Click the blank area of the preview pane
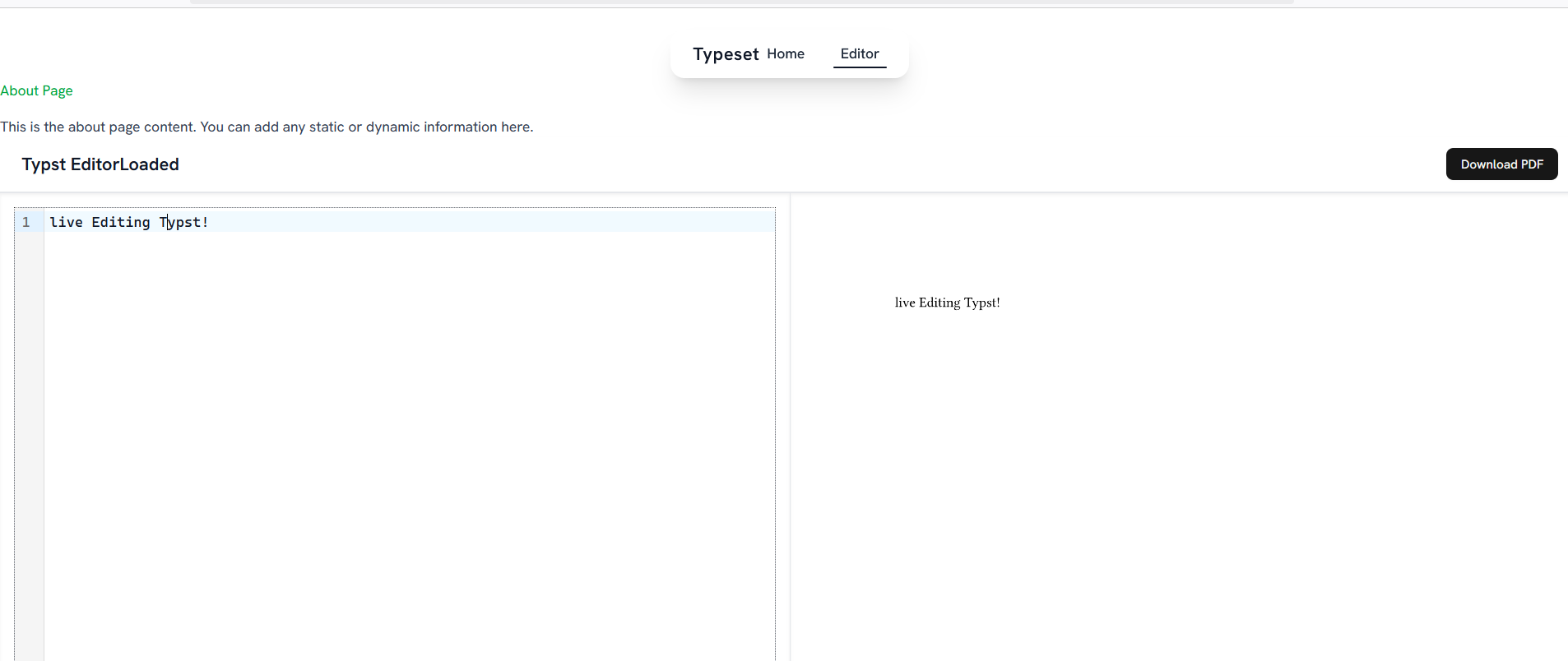The width and height of the screenshot is (1568, 661). click(x=1176, y=477)
